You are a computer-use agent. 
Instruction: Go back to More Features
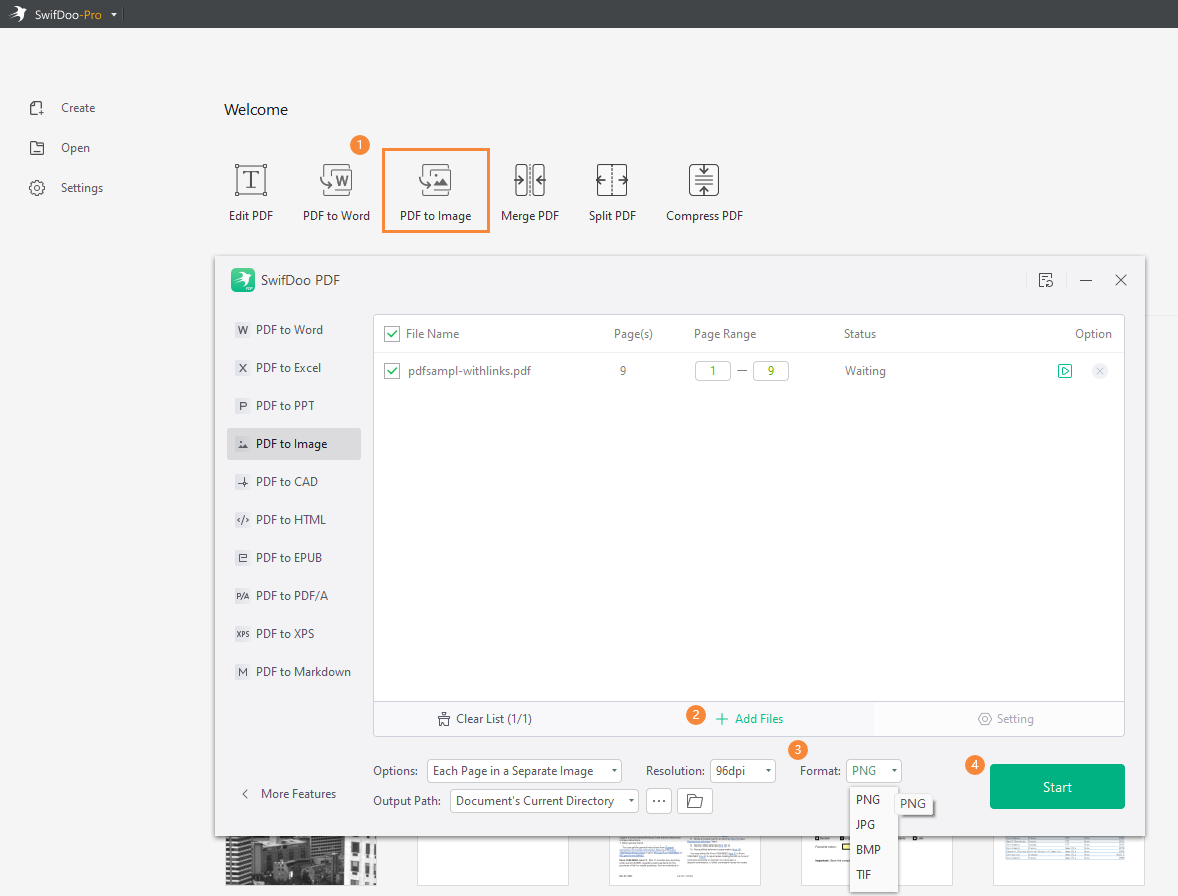(x=288, y=794)
